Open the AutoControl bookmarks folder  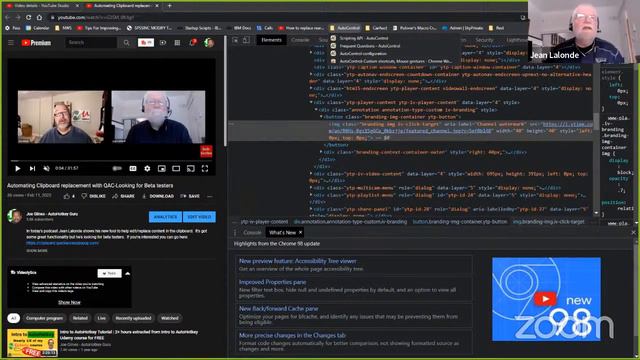click(345, 28)
